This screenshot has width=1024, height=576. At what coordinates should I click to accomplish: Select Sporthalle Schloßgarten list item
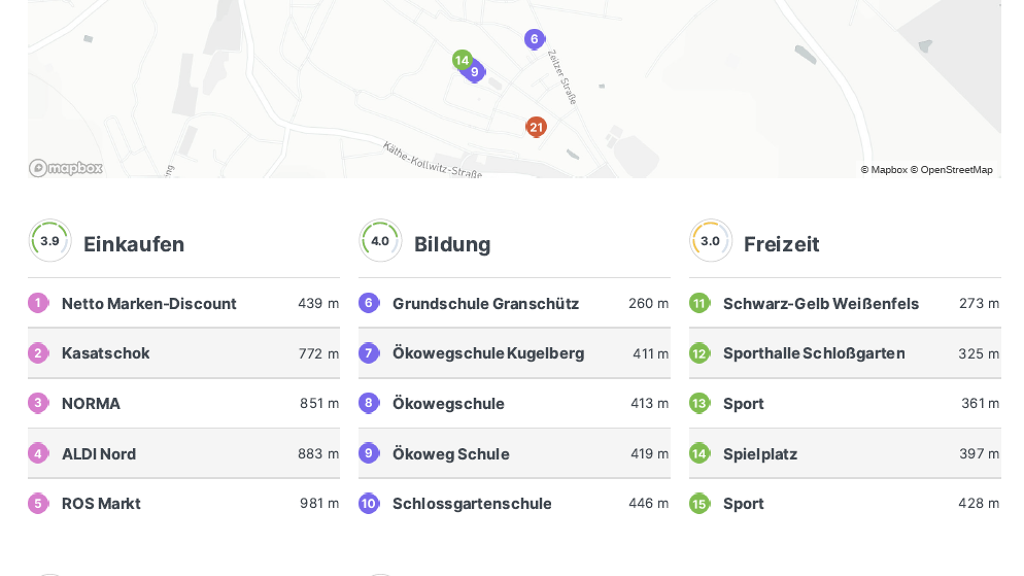click(813, 353)
